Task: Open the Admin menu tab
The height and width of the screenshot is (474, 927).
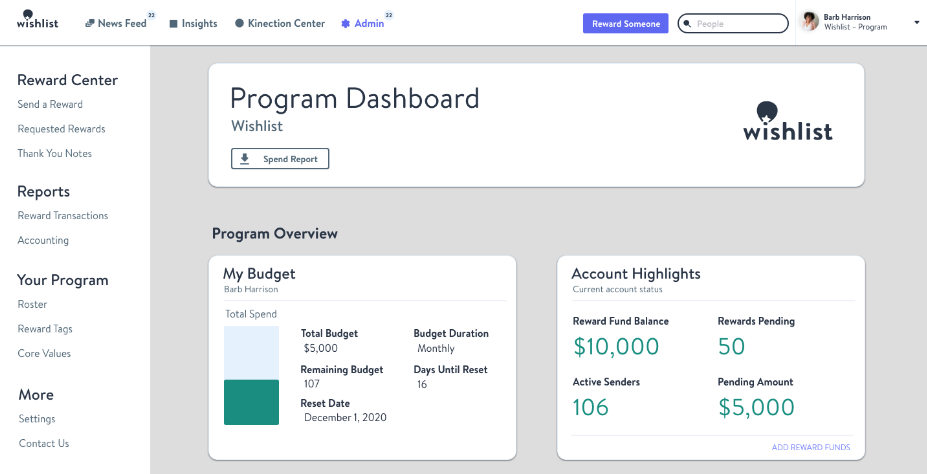Action: point(368,23)
